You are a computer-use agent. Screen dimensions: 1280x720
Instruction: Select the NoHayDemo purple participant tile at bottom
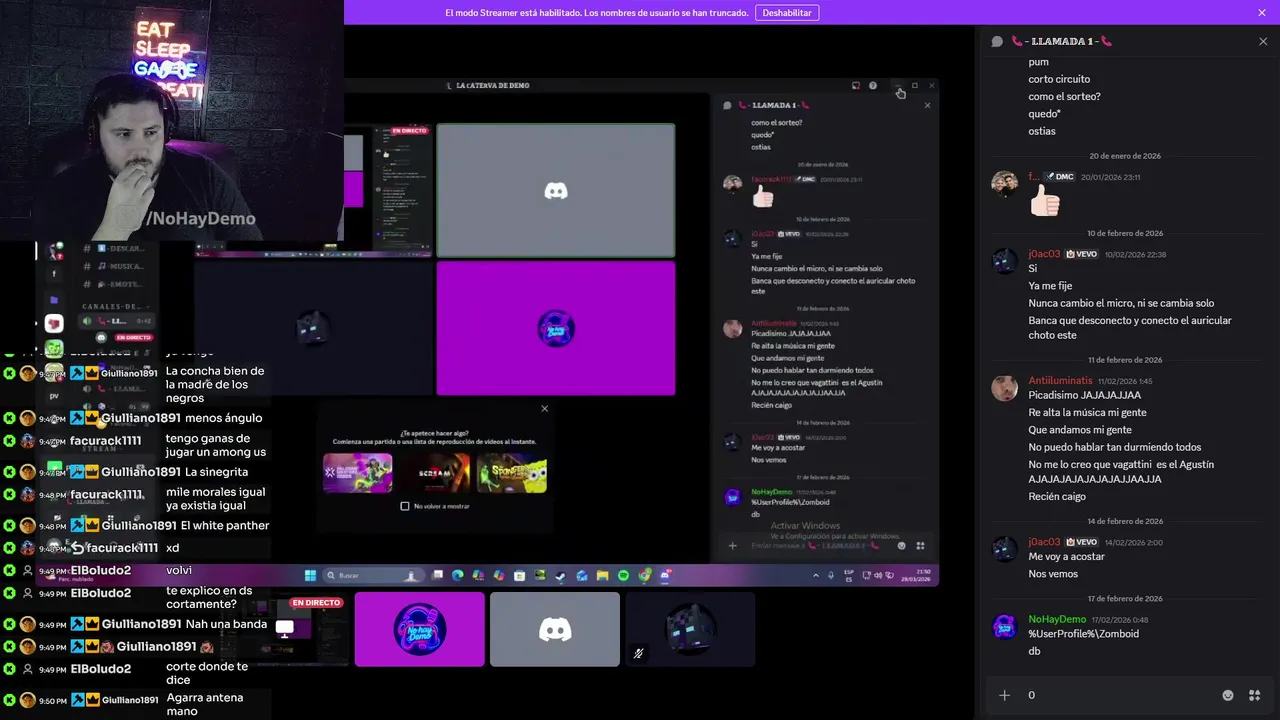(420, 629)
